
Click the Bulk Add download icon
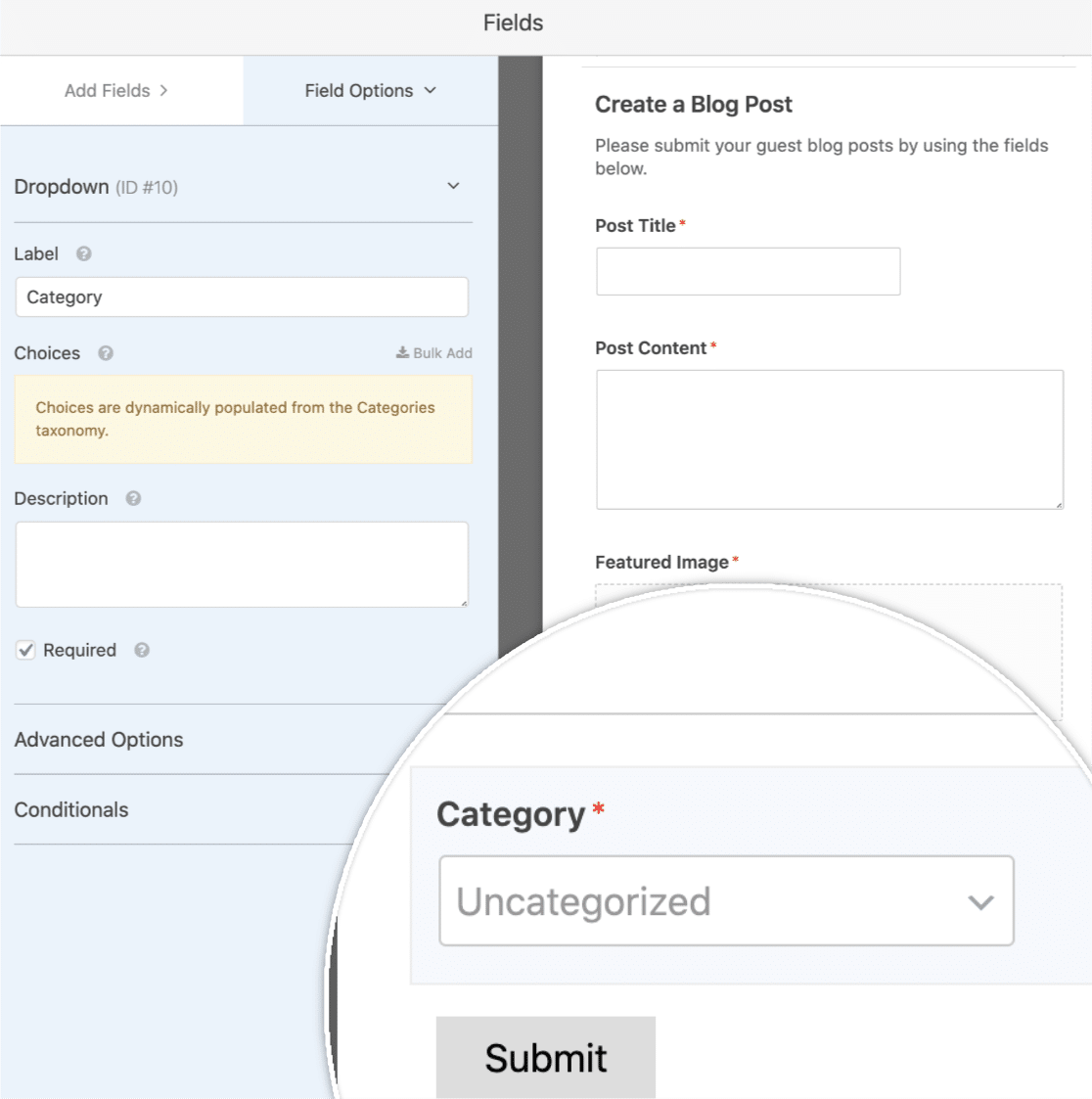[x=402, y=352]
